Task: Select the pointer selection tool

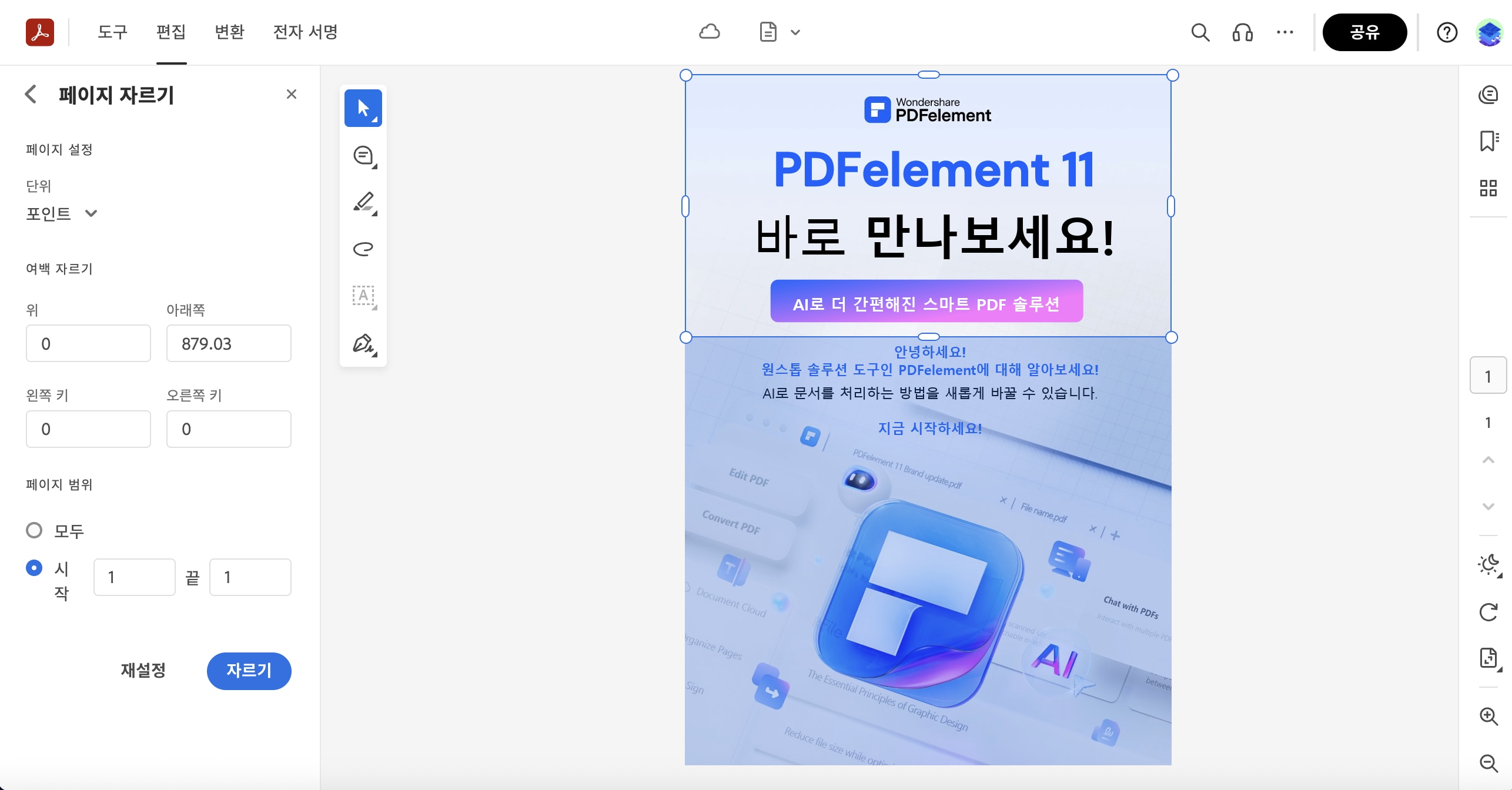Action: (363, 108)
